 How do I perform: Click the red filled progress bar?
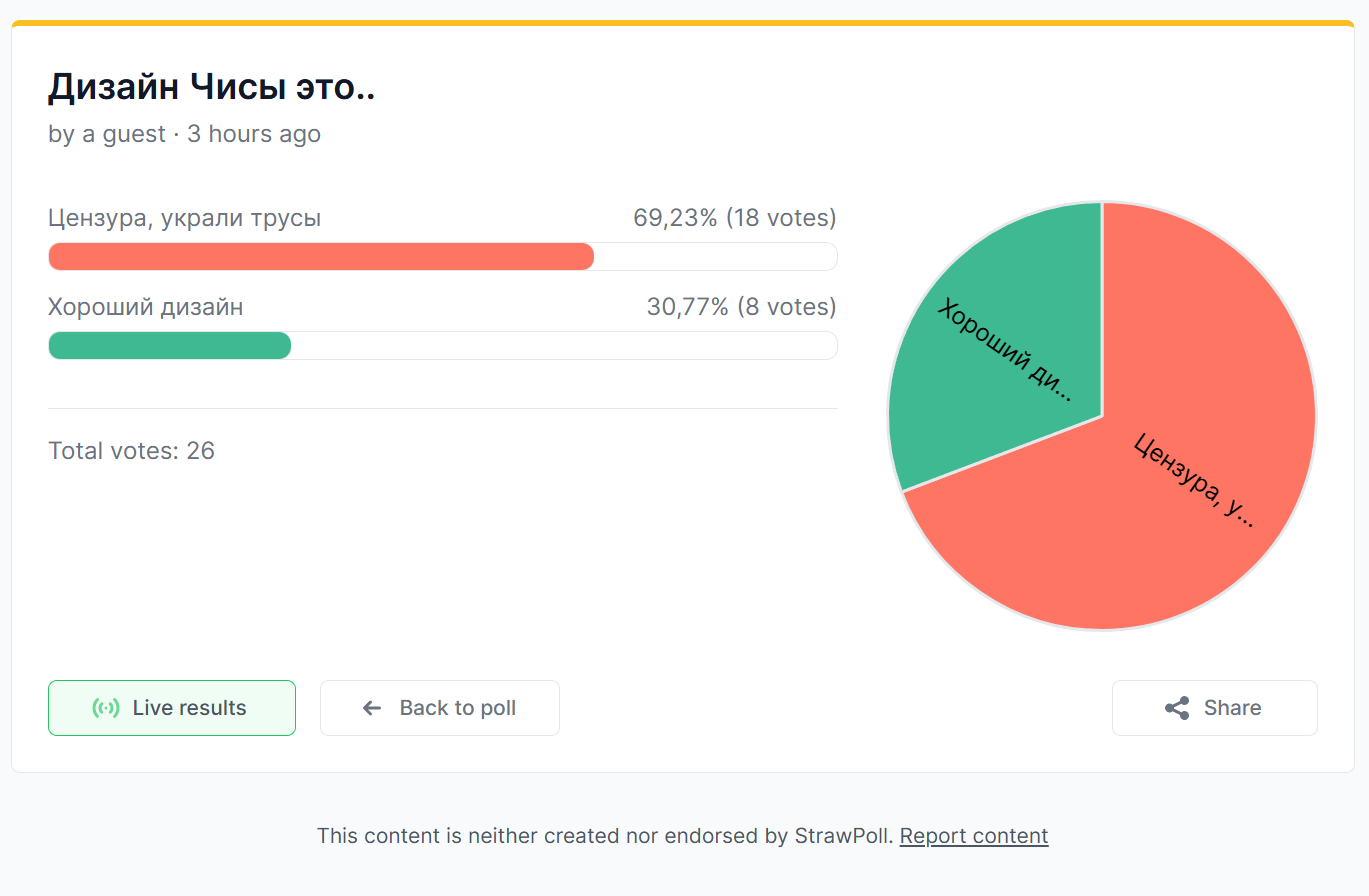point(320,257)
